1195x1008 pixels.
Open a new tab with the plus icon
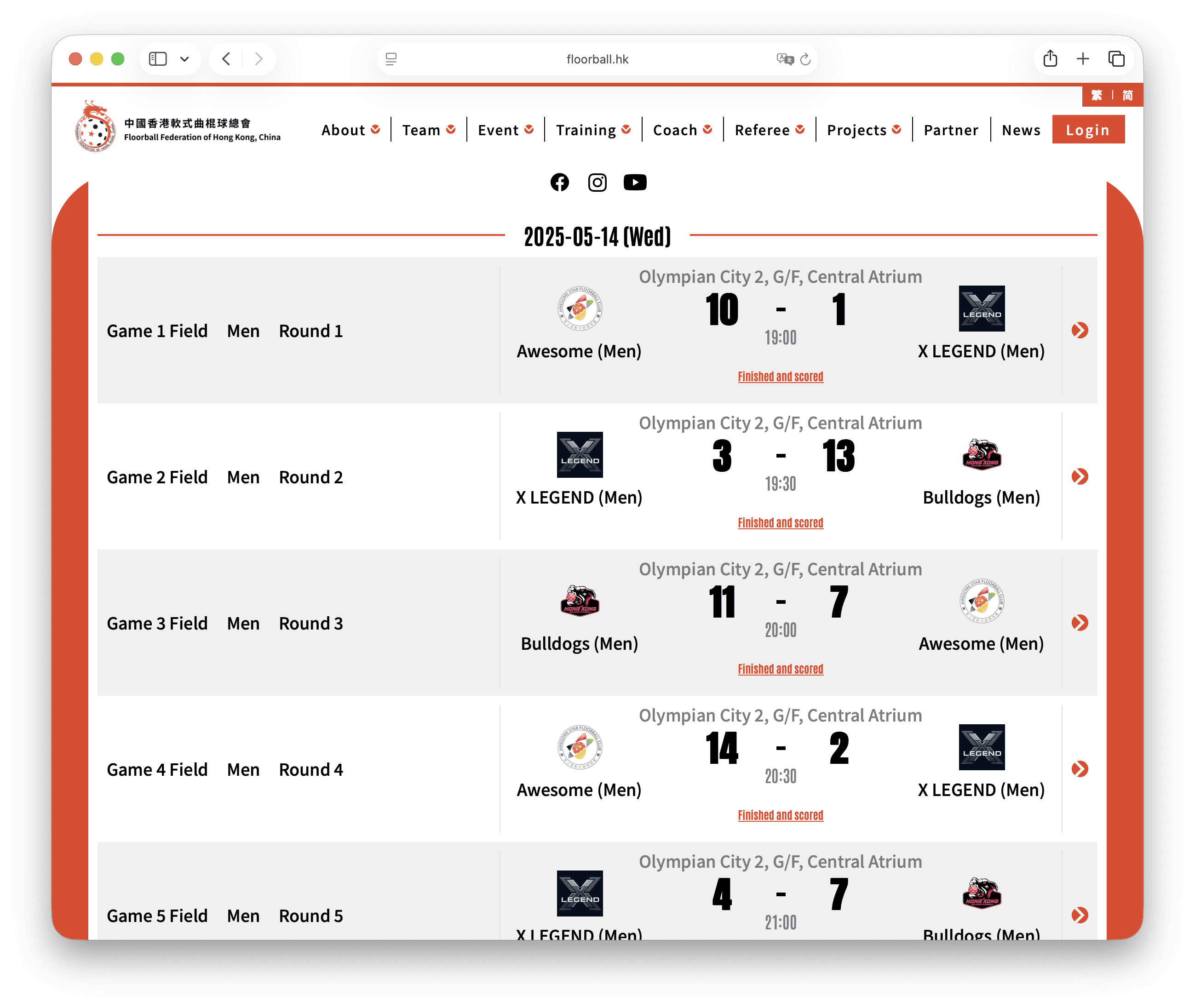1083,59
